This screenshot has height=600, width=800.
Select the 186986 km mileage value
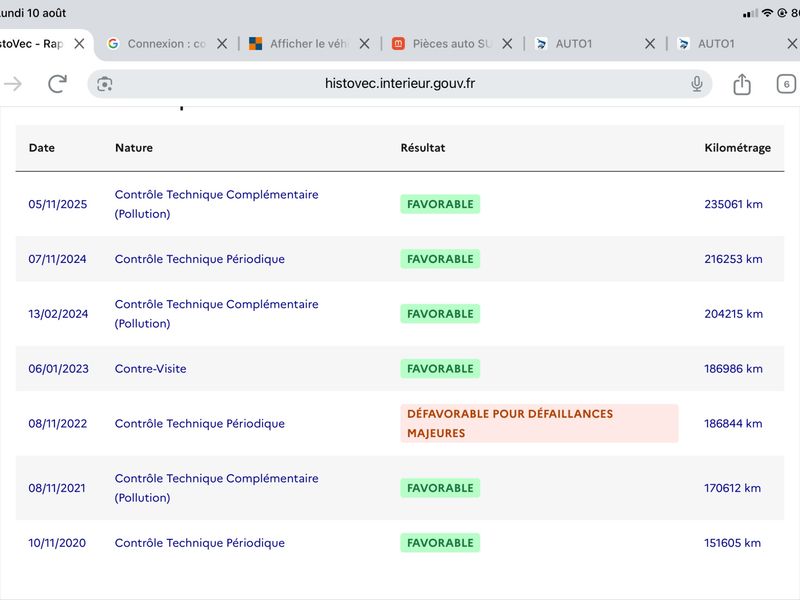[733, 369]
